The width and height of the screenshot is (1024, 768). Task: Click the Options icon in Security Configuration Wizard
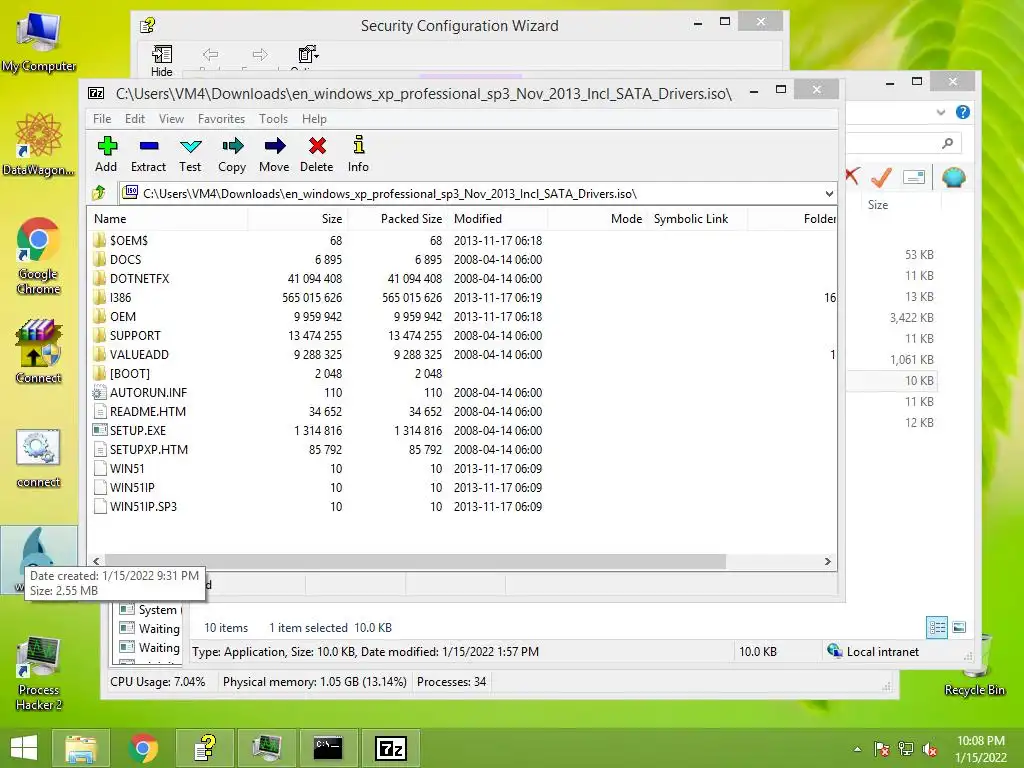tap(308, 57)
